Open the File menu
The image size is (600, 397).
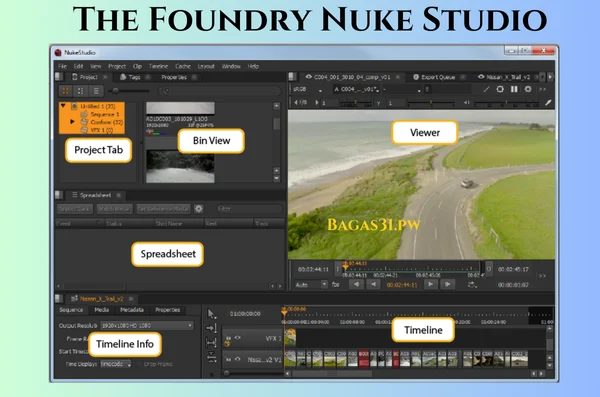pos(62,66)
